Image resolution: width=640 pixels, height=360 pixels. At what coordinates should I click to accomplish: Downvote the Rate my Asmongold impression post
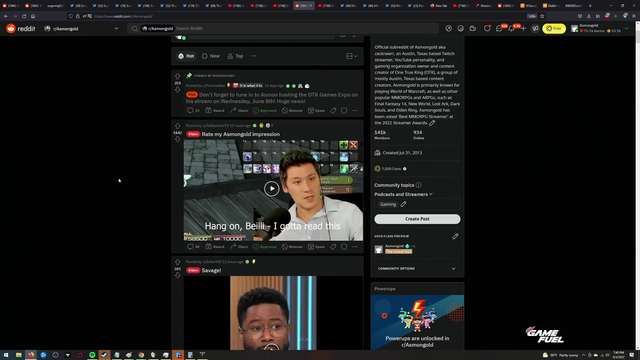click(178, 139)
